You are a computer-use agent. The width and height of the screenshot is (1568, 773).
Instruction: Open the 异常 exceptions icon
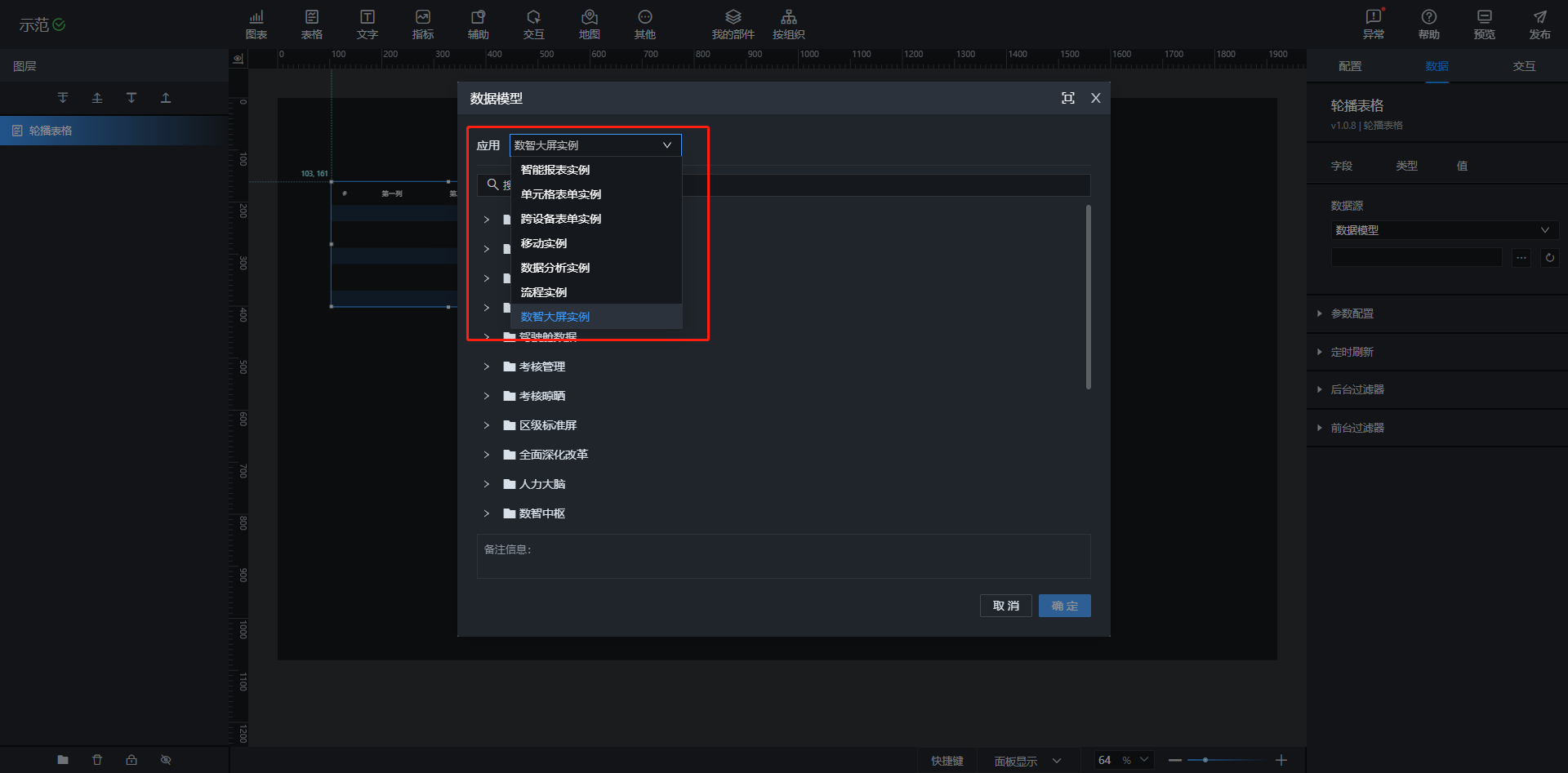pos(1374,24)
